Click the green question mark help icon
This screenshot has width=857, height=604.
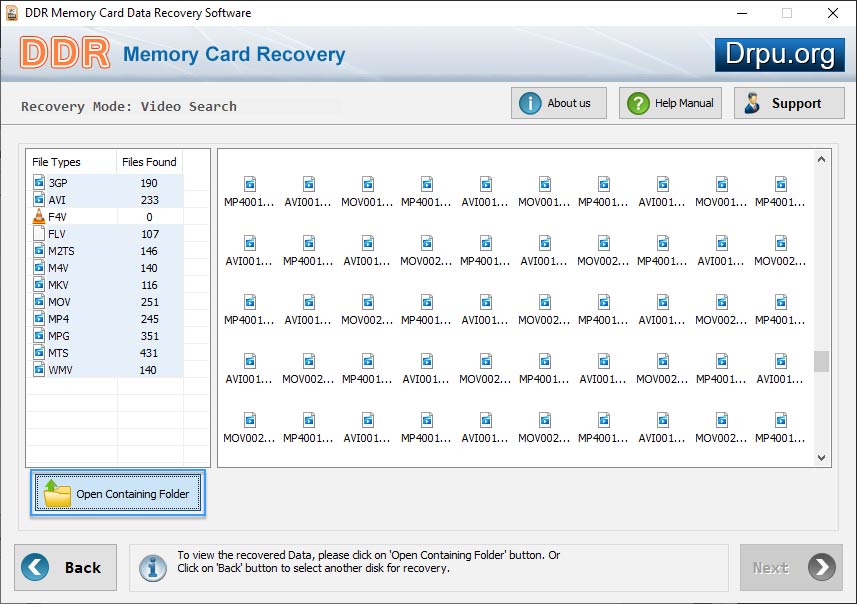[x=638, y=103]
